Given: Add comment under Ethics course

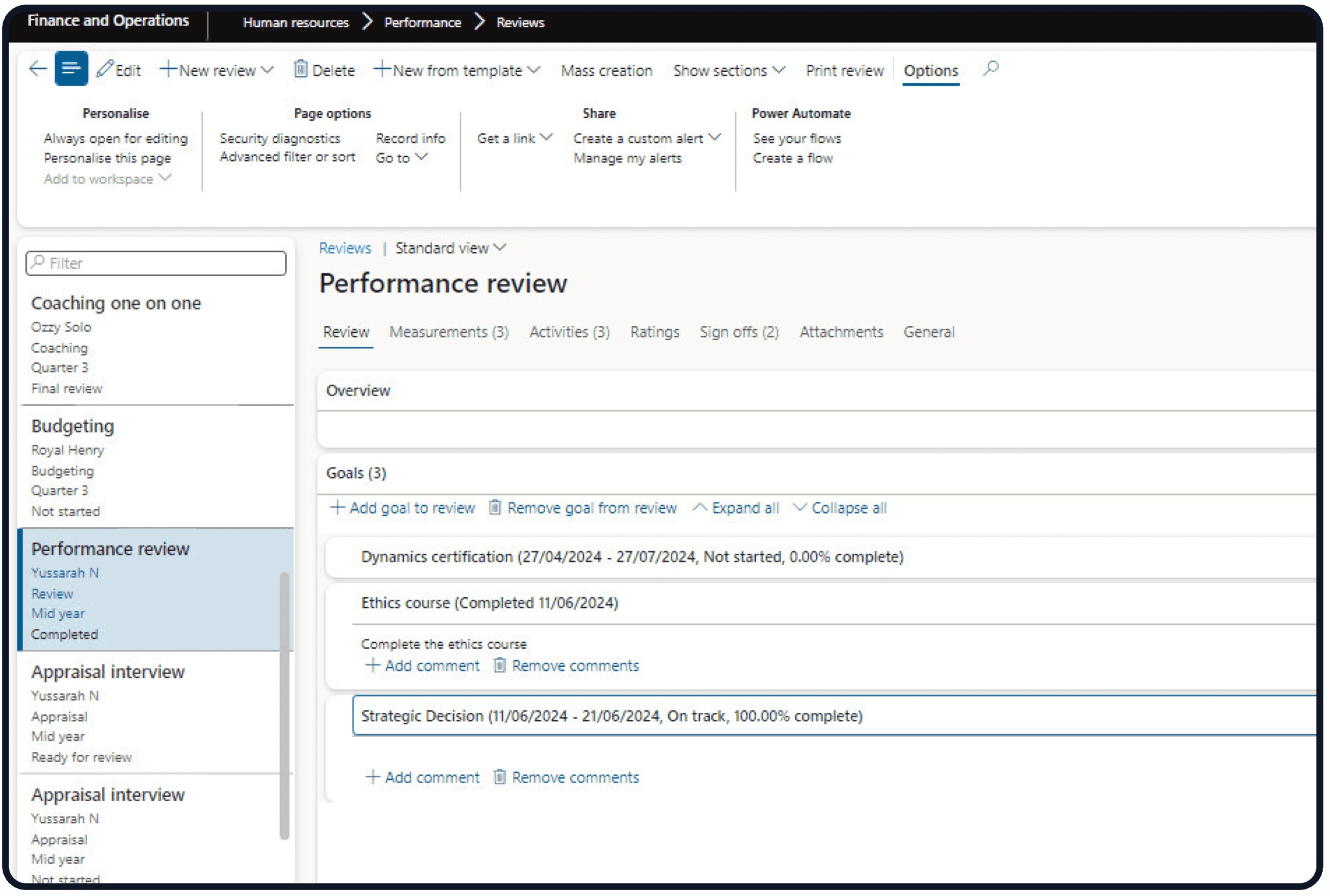Looking at the screenshot, I should (x=423, y=666).
